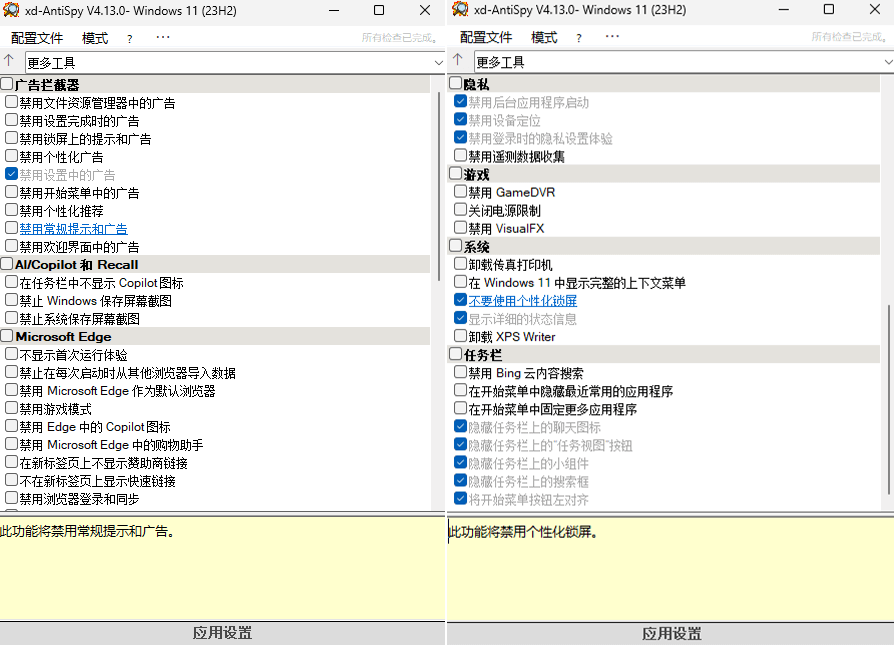This screenshot has width=894, height=645.
Task: Check 关闭电源限制 option
Action: [461, 209]
